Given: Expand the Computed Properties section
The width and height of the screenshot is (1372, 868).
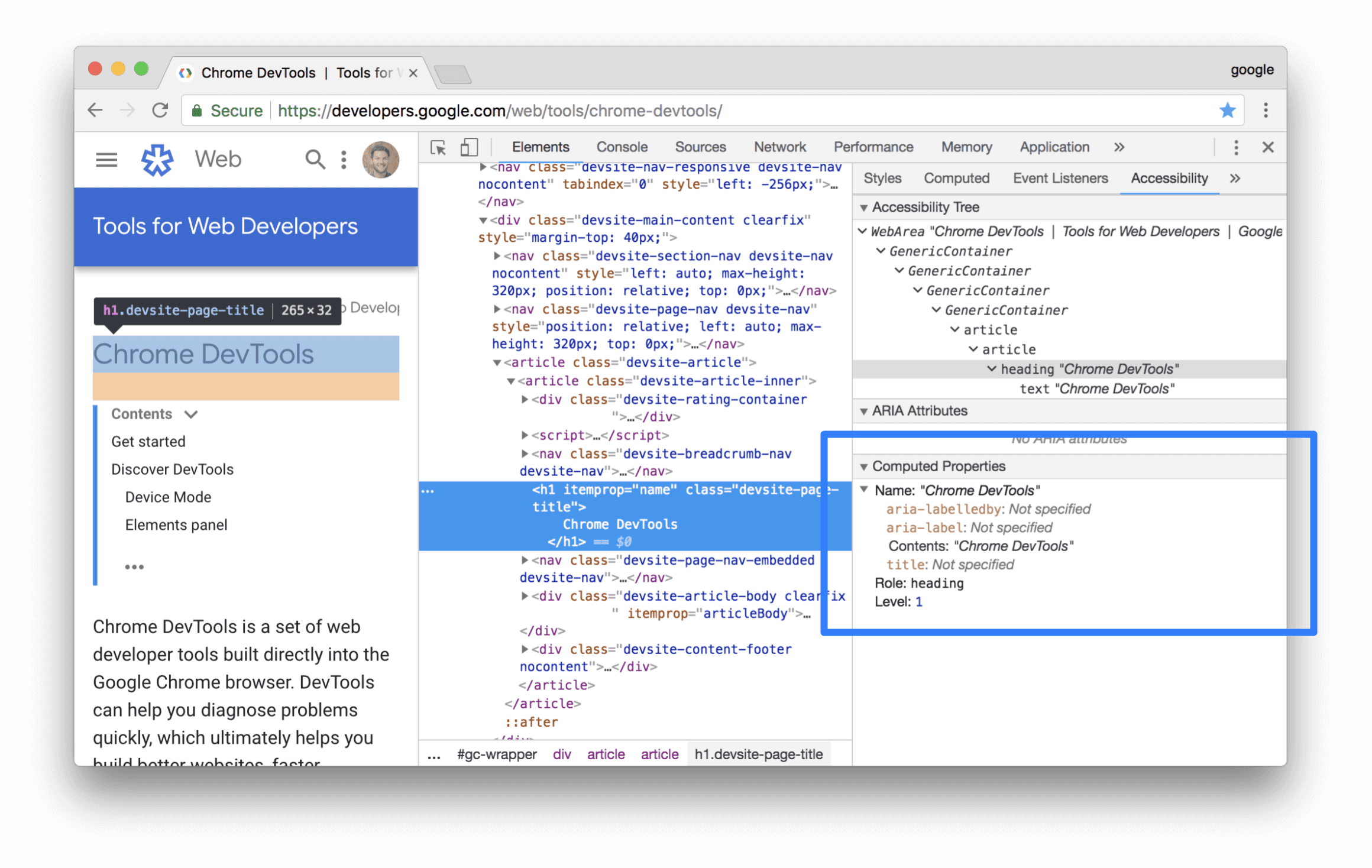Looking at the screenshot, I should (864, 465).
